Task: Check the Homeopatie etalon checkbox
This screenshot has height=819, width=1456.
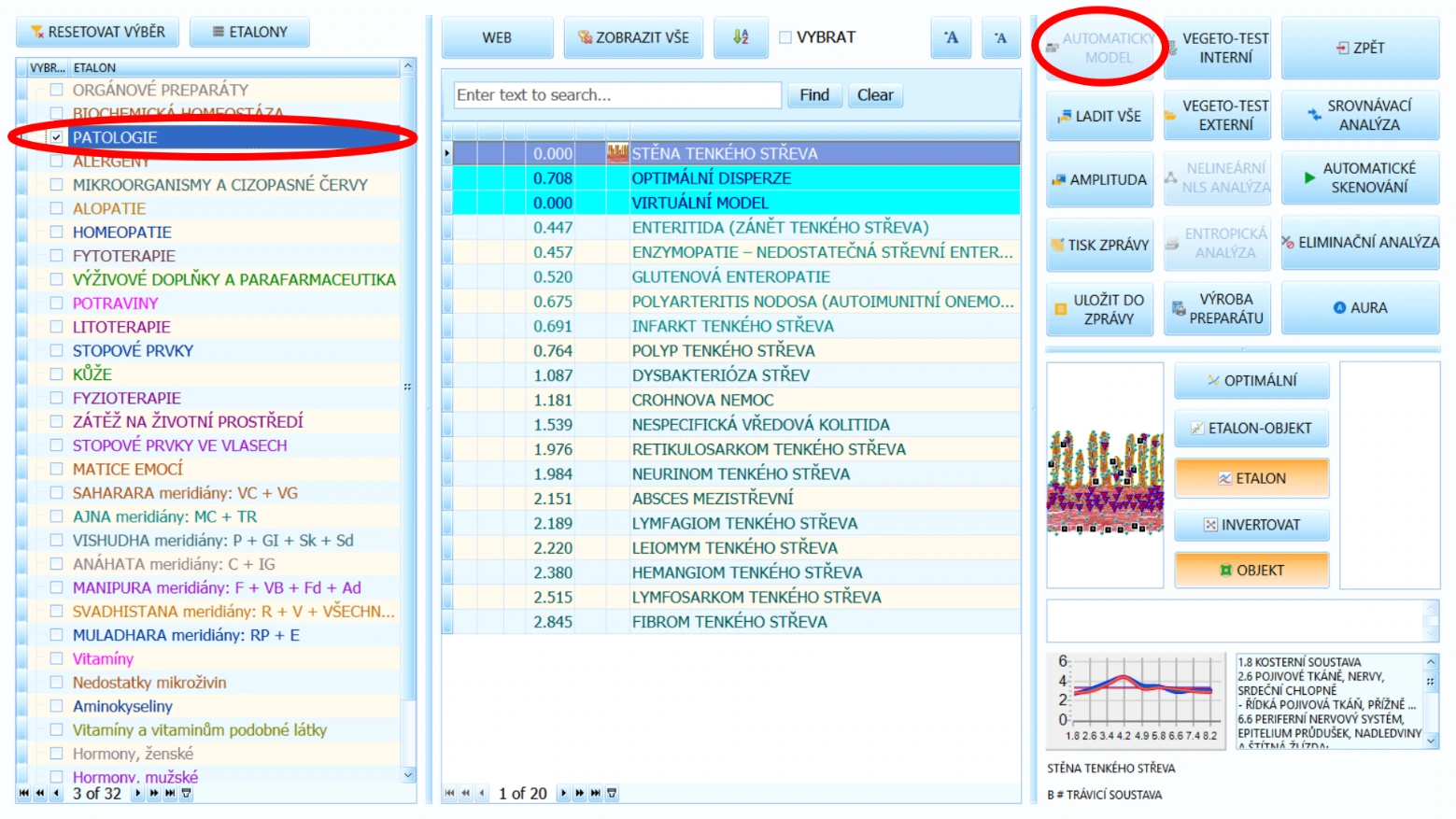Action: [x=57, y=232]
